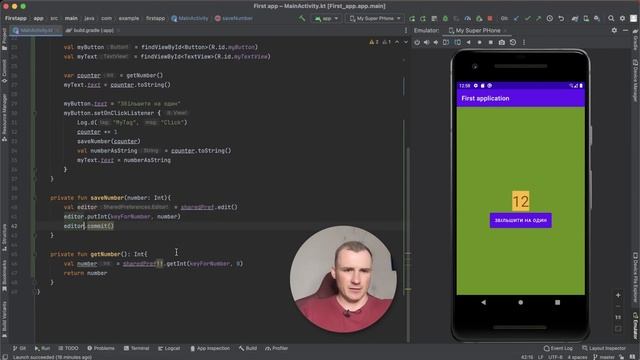640x360 pixels.
Task: Click emulator snapshots clock icon
Action: click(513, 42)
